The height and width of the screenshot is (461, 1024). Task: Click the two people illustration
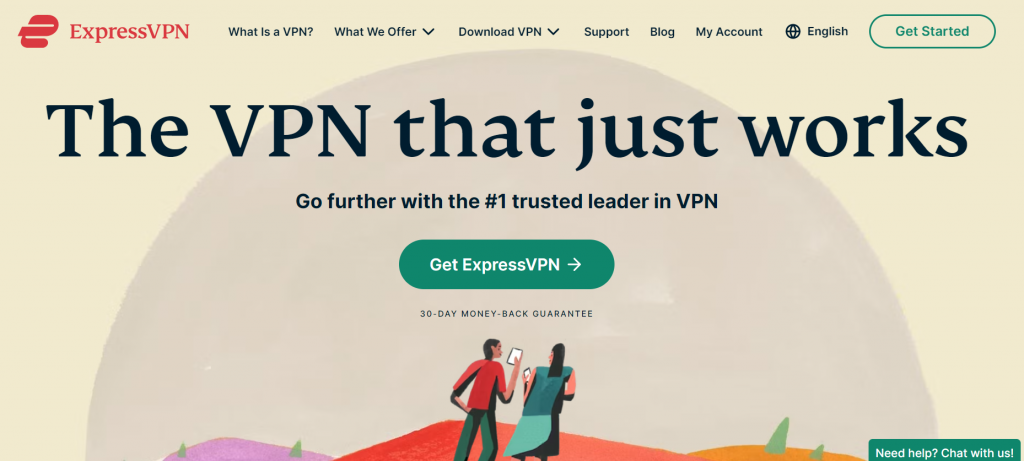pyautogui.click(x=513, y=400)
